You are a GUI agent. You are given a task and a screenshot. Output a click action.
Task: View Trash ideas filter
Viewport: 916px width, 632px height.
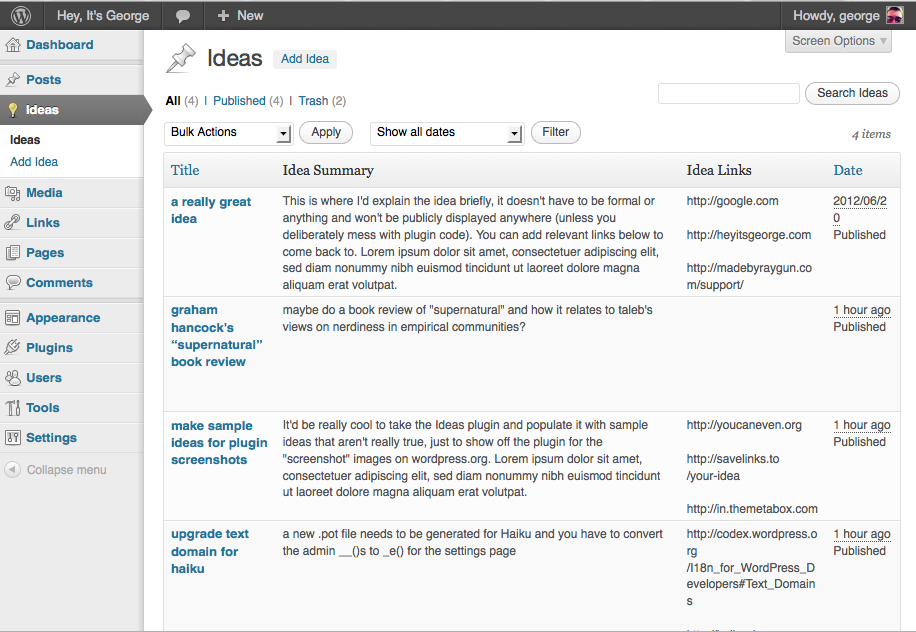[313, 101]
